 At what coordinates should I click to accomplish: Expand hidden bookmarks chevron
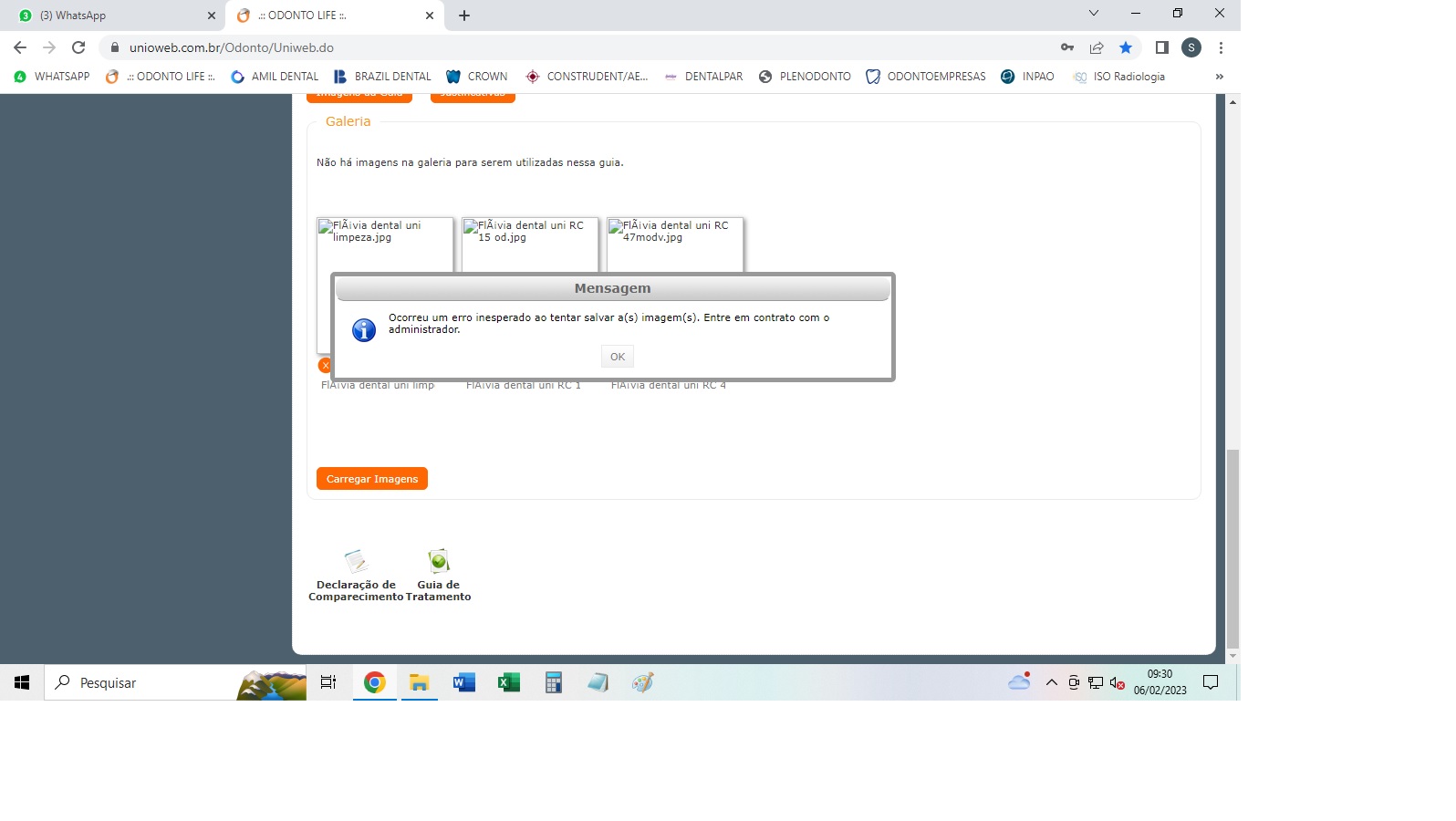tap(1220, 77)
